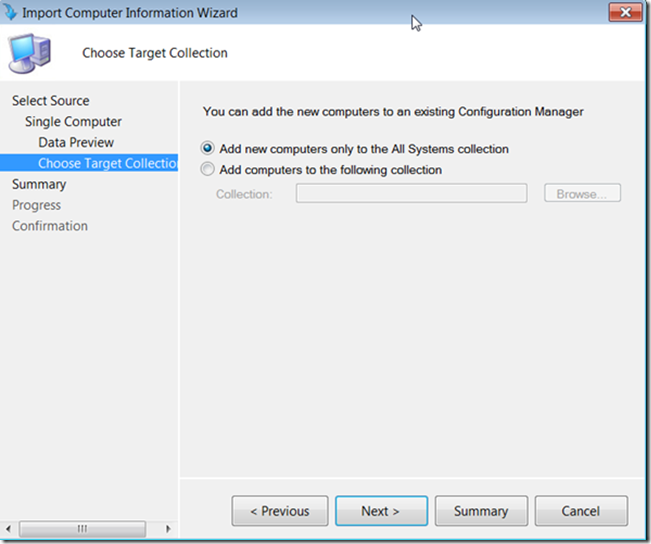
Task: Click the Browse button
Action: pyautogui.click(x=582, y=194)
